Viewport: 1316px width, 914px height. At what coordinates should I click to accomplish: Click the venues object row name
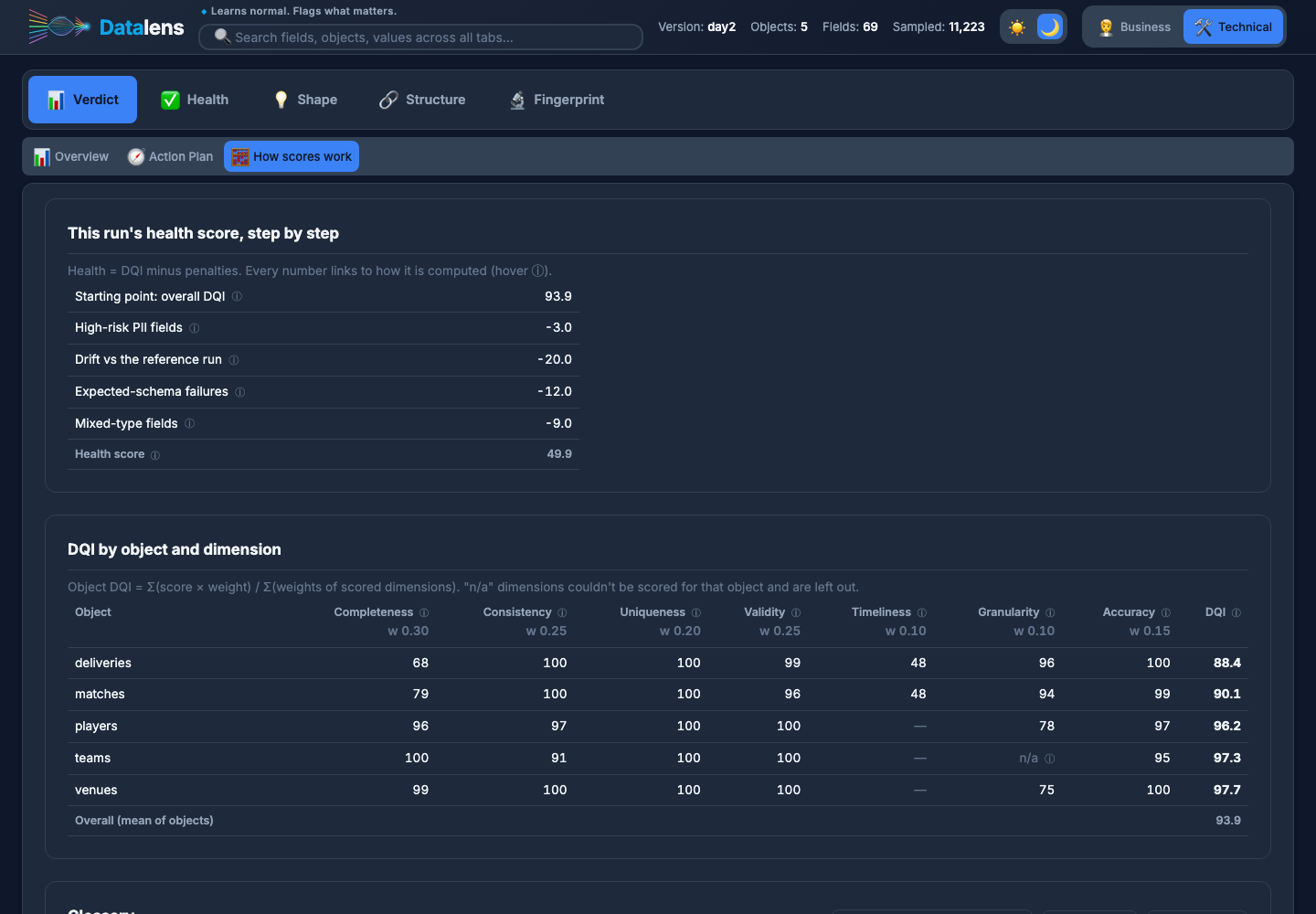coord(96,790)
